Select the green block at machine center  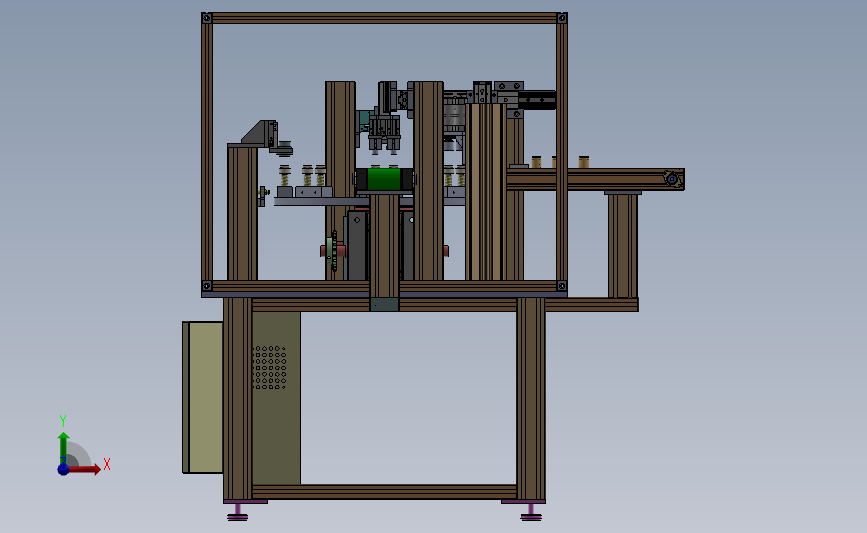point(384,179)
